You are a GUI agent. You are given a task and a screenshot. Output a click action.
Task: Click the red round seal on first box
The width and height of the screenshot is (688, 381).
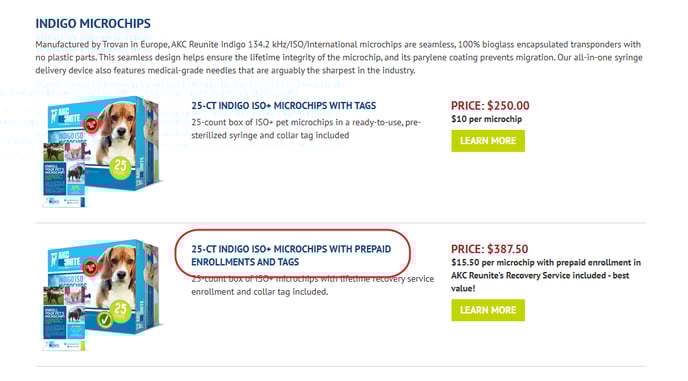[x=91, y=124]
